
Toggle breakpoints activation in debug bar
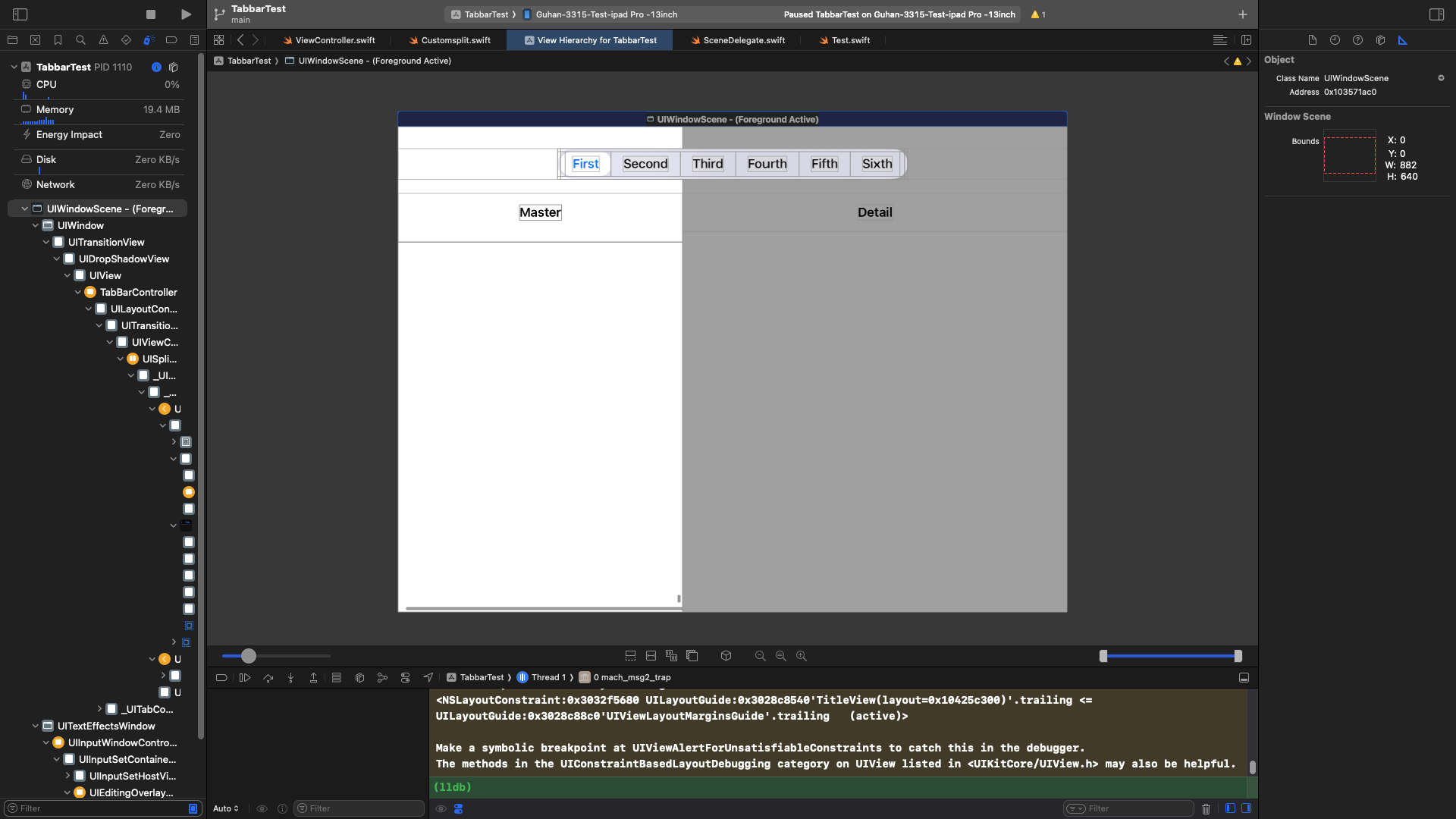click(221, 677)
